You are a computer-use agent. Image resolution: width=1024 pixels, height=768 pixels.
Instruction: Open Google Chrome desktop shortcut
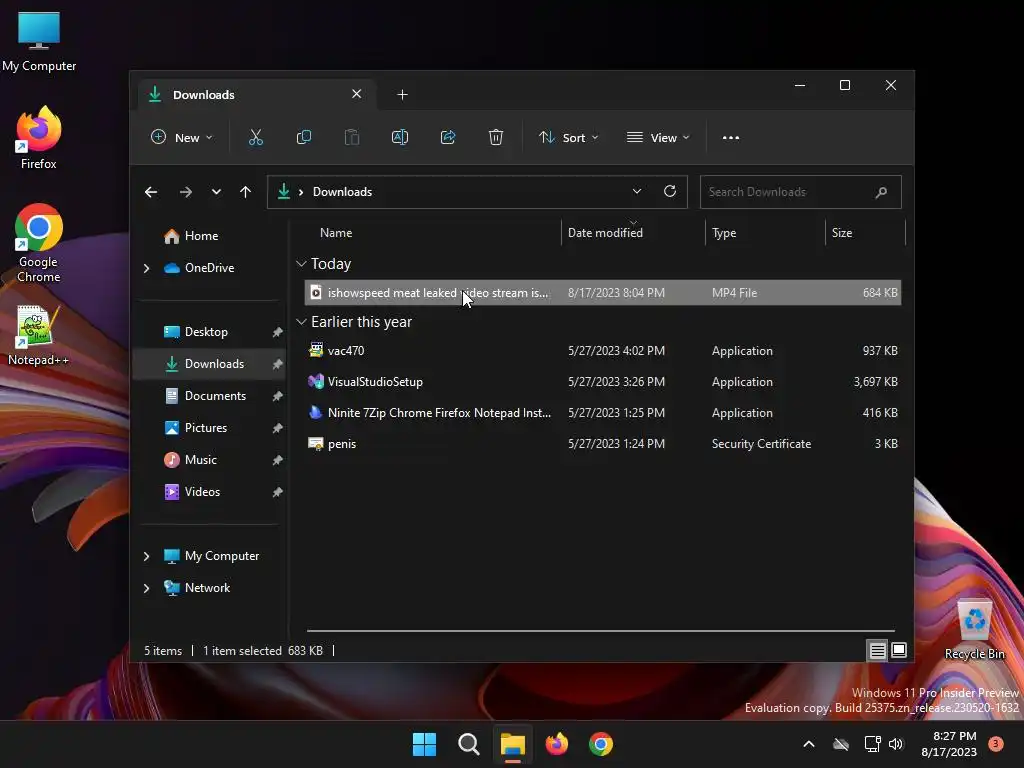[x=39, y=243]
